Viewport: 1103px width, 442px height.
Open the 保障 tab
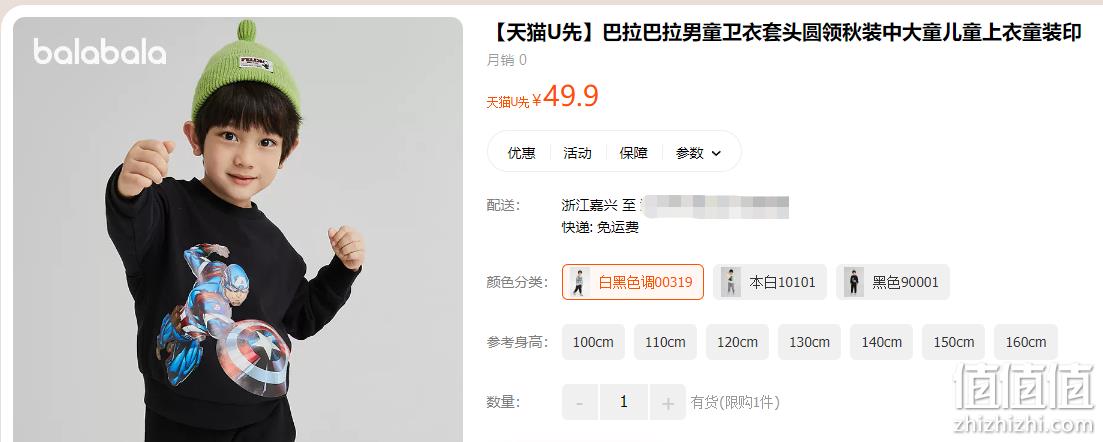coord(633,153)
